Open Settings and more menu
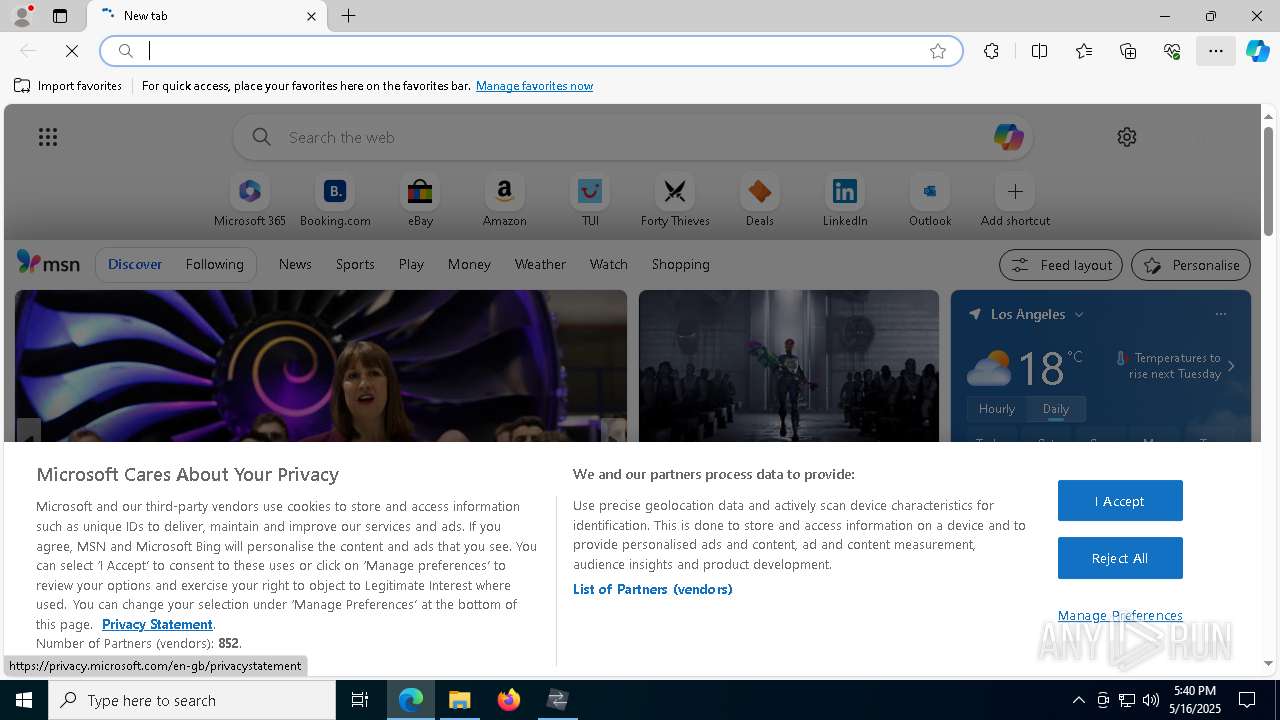Image resolution: width=1280 pixels, height=720 pixels. (1216, 51)
